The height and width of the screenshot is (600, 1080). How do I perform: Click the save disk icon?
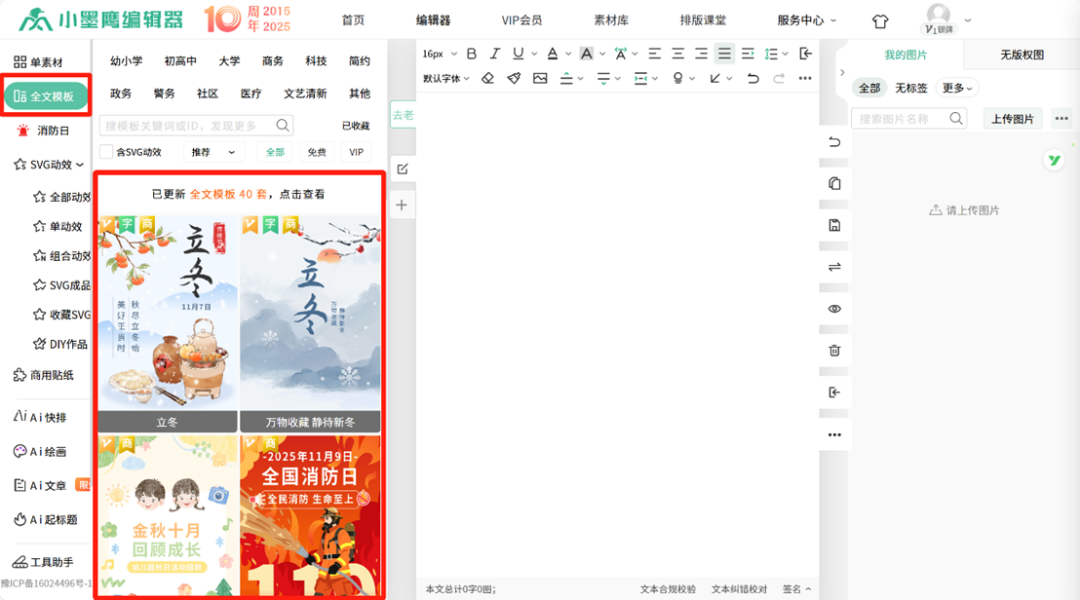coord(835,226)
